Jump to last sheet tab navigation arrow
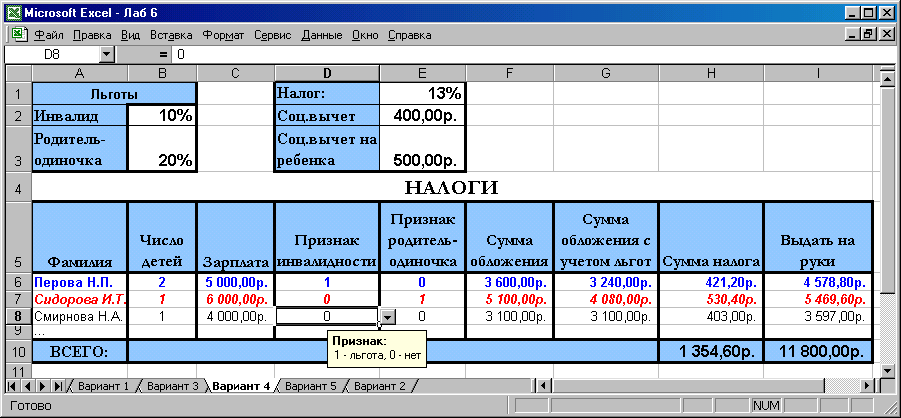901x418 pixels. pyautogui.click(x=59, y=386)
